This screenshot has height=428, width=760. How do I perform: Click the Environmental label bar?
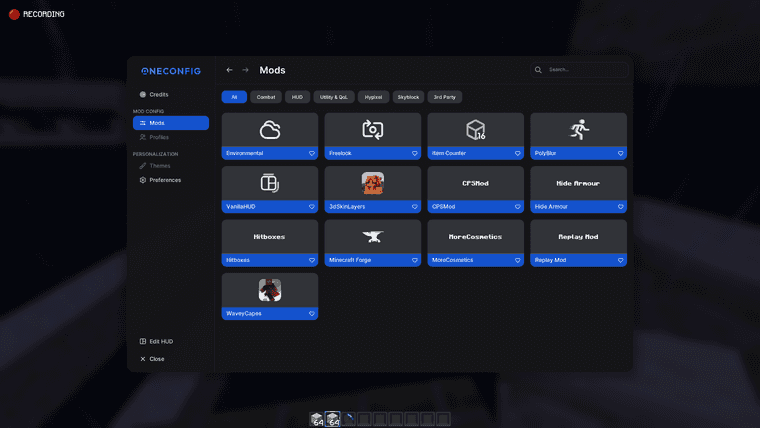[x=270, y=153]
